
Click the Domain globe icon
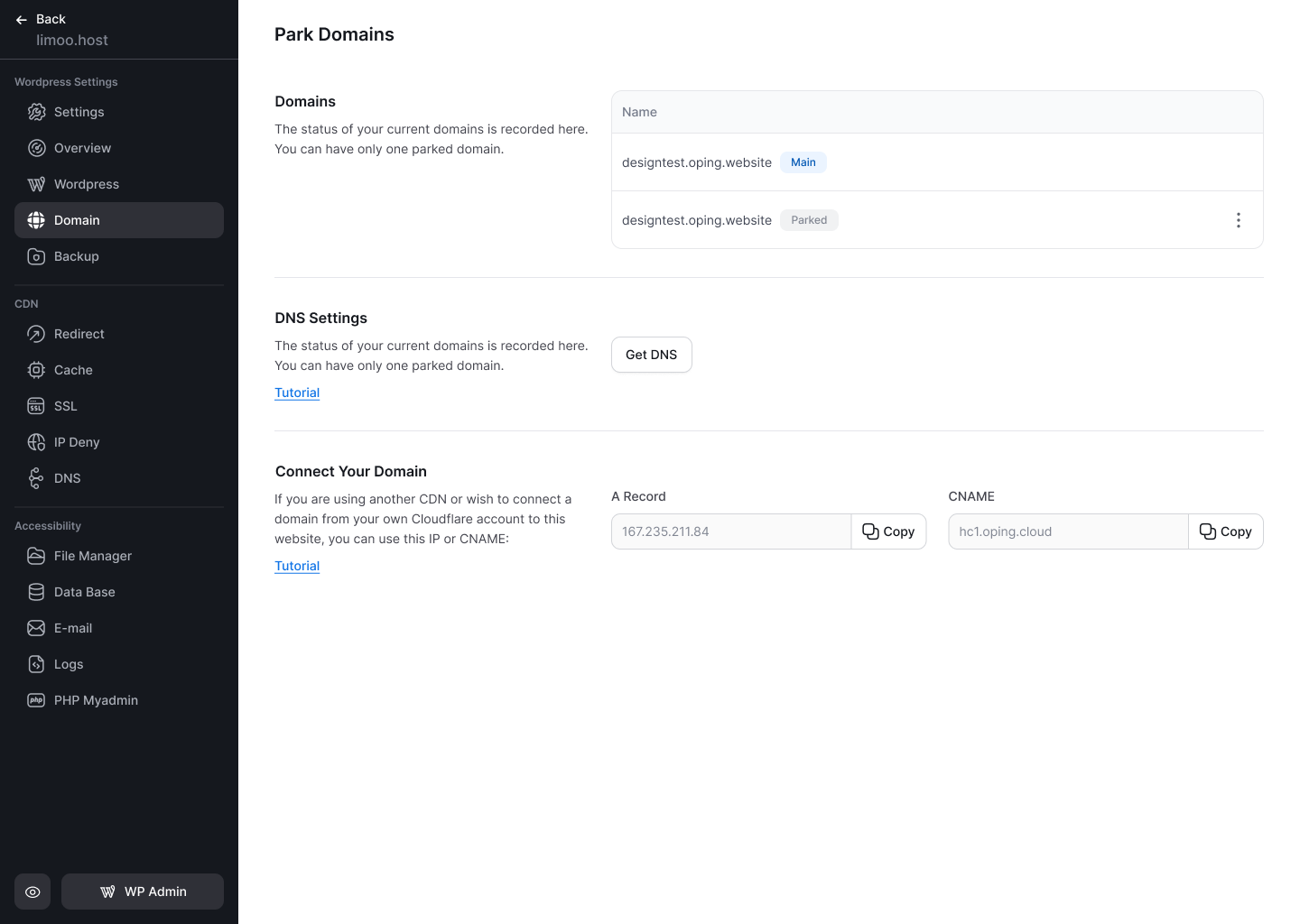pyautogui.click(x=36, y=220)
